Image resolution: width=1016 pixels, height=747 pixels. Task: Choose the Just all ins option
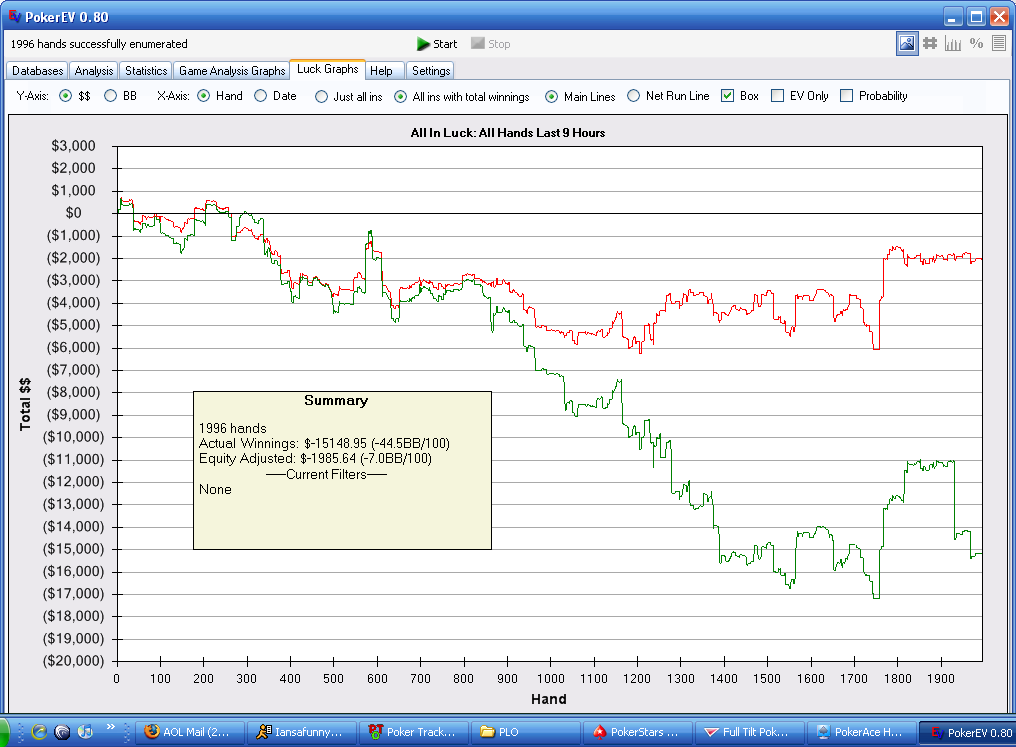pos(321,97)
